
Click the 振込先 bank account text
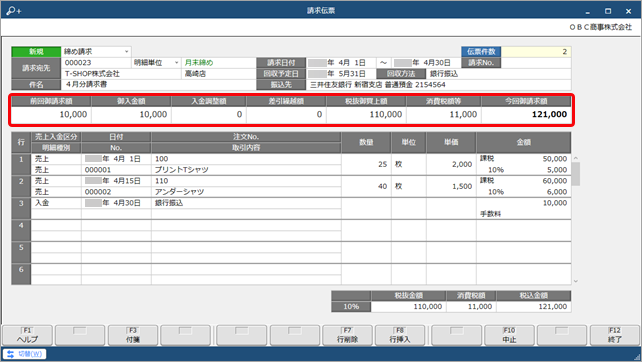378,85
